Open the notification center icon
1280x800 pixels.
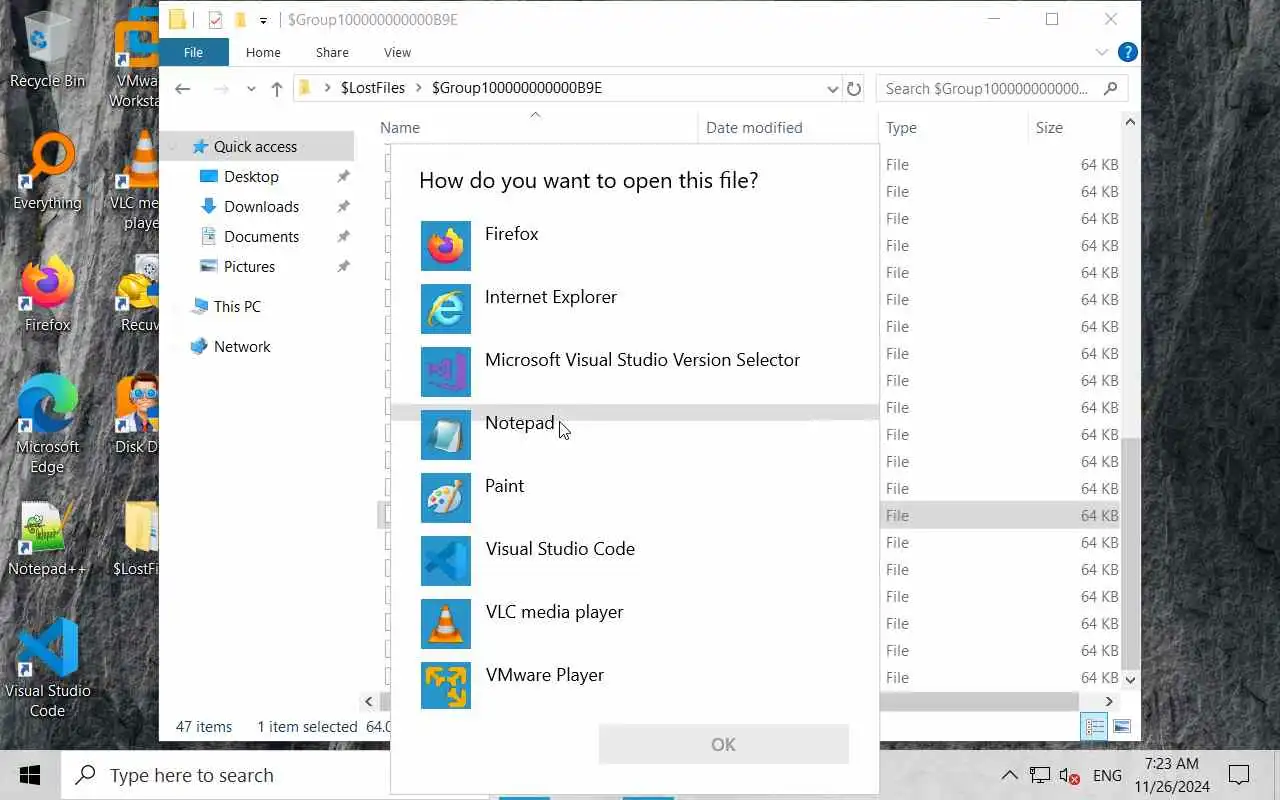(x=1239, y=775)
